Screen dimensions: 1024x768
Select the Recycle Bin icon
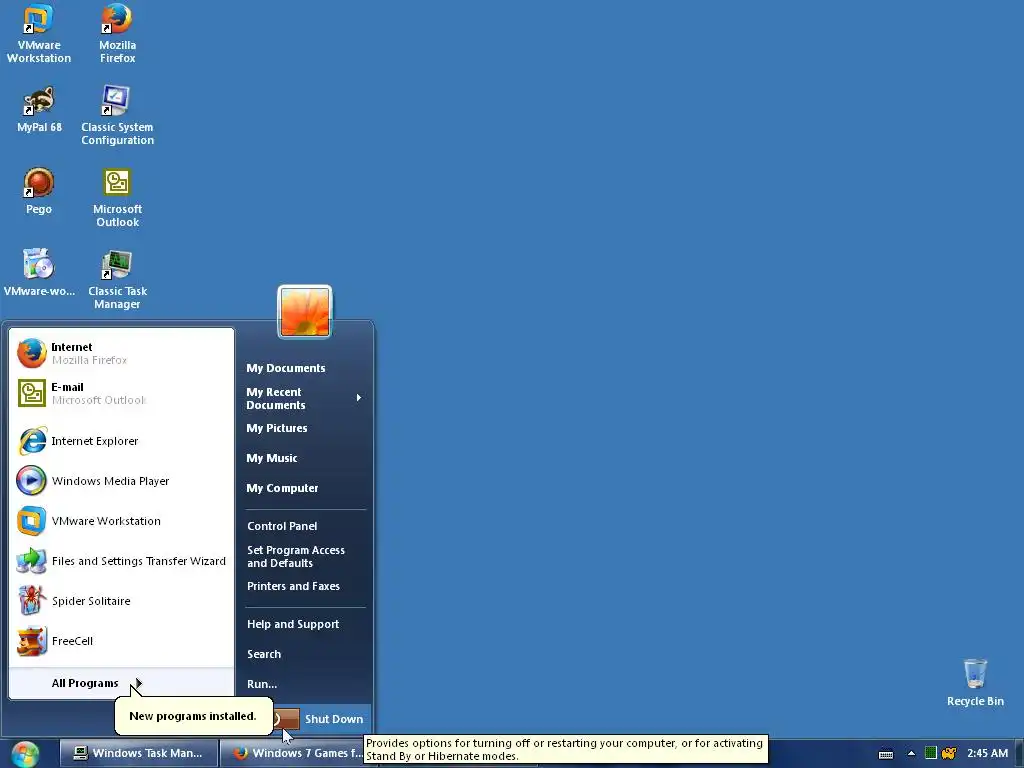975,682
